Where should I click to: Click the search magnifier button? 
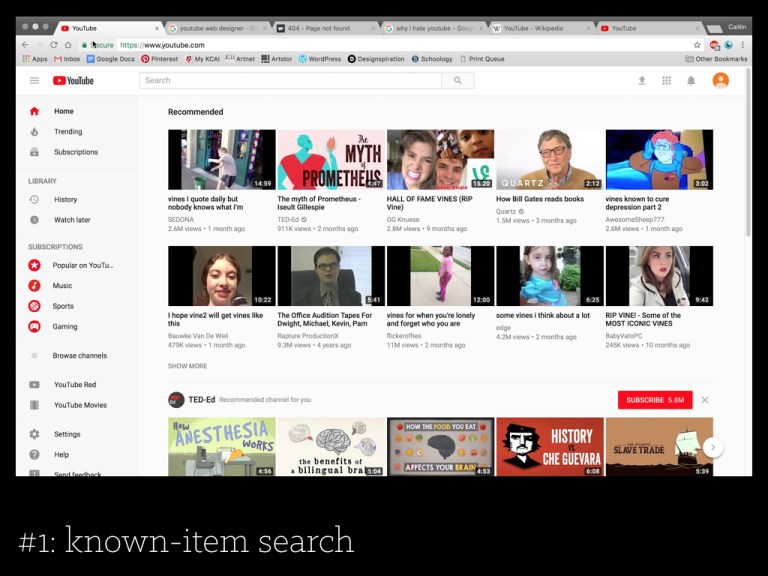pos(458,80)
